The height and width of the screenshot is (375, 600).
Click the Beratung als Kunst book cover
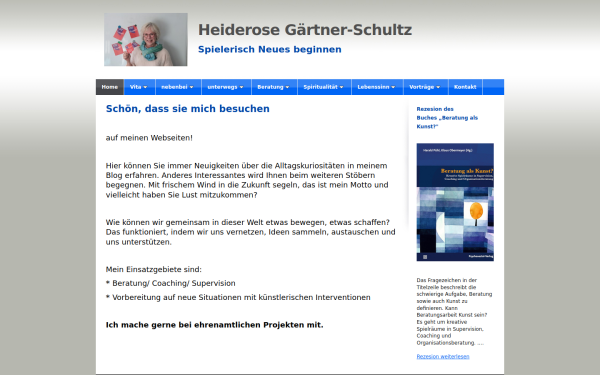point(455,202)
